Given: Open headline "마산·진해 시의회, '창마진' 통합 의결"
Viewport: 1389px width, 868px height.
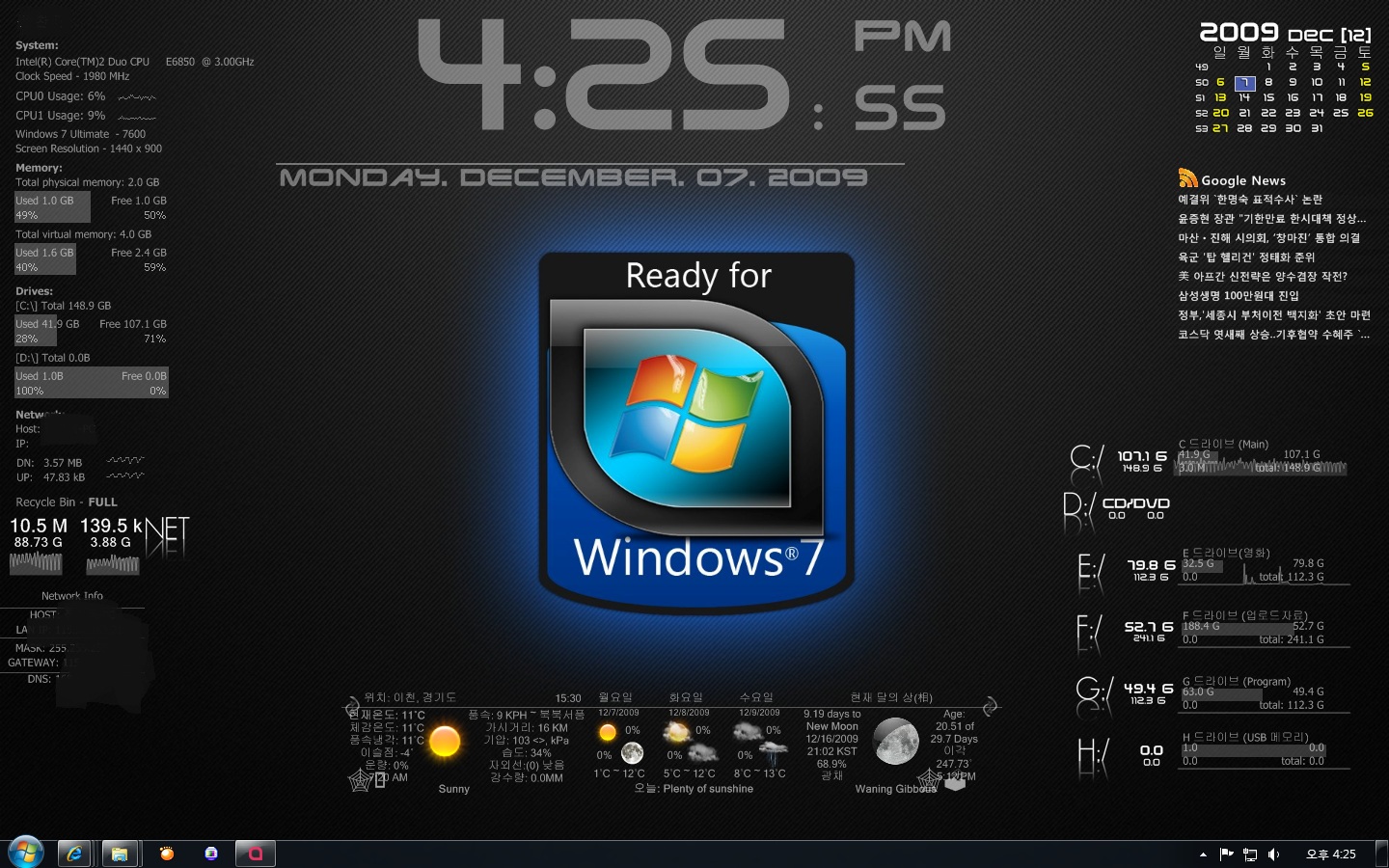Looking at the screenshot, I should click(x=1268, y=238).
